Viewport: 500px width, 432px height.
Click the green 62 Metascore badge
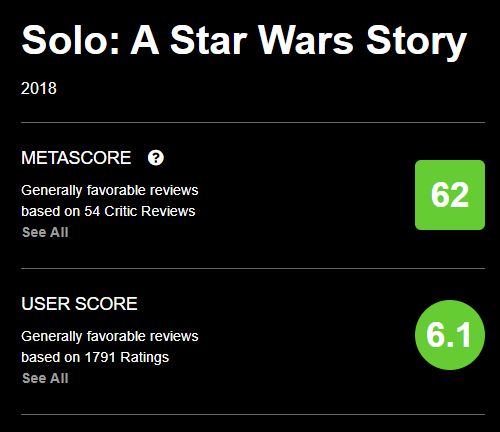(x=450, y=195)
